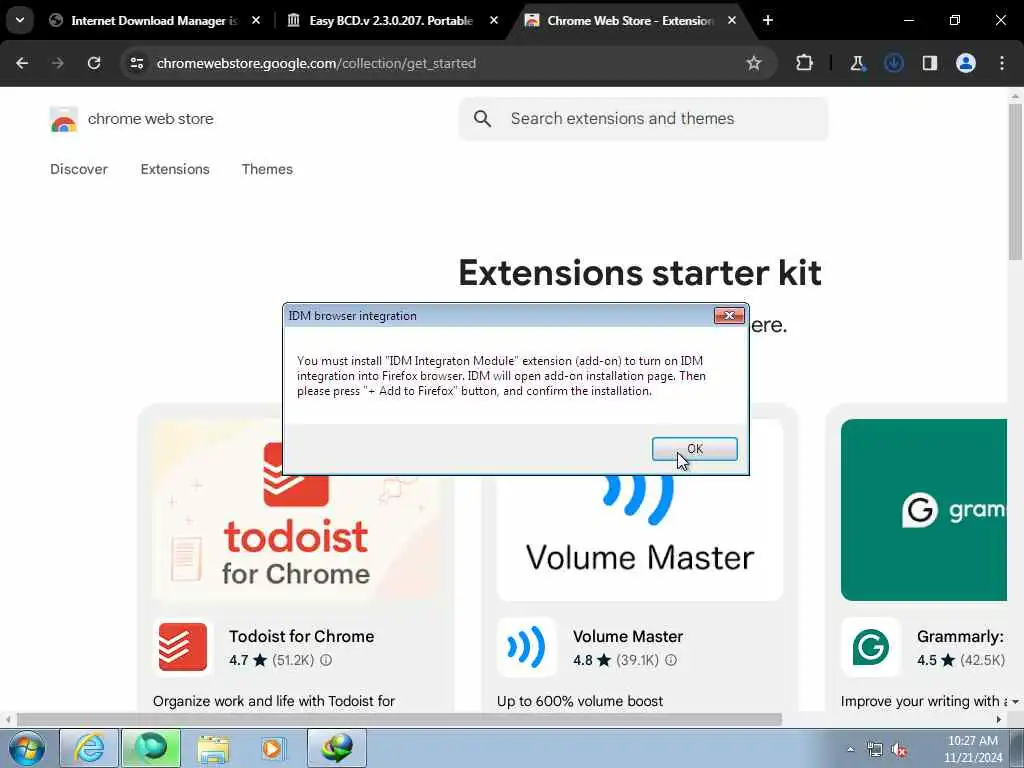Click the Volume Master app icon
This screenshot has height=768, width=1024.
(x=526, y=647)
